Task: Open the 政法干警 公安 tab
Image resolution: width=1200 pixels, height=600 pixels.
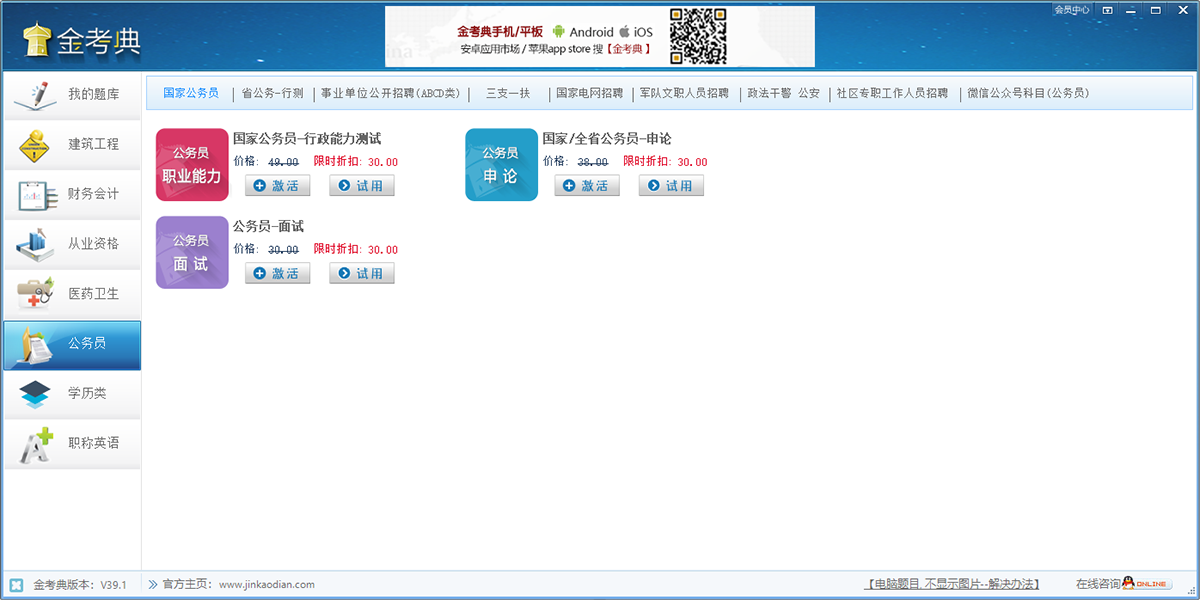Action: [783, 94]
